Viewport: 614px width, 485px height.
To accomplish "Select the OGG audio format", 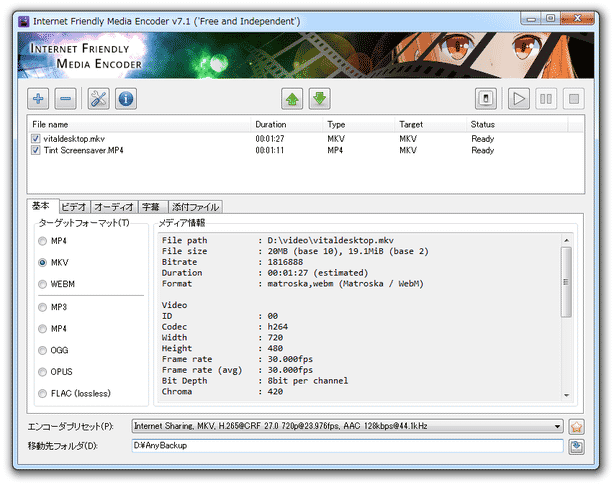I will (x=42, y=350).
